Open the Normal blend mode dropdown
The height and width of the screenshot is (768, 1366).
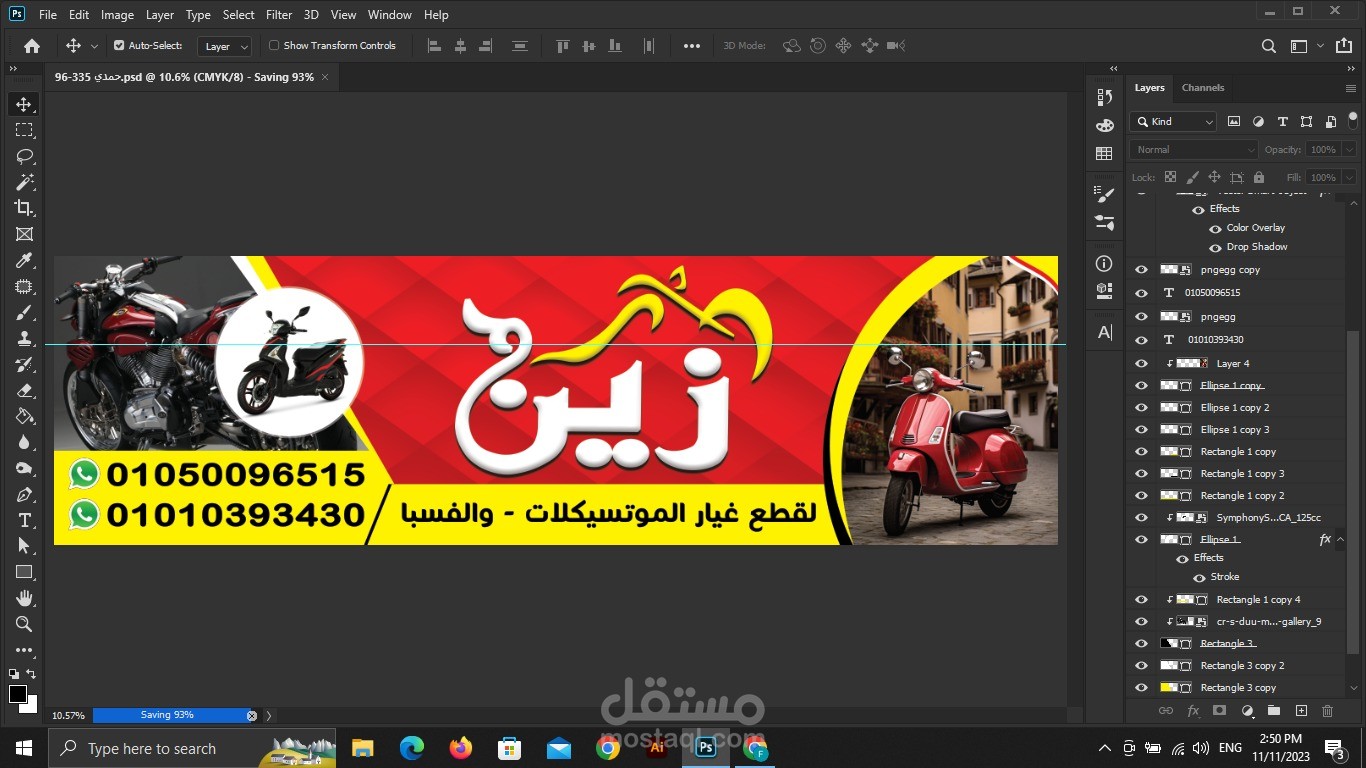(1193, 150)
